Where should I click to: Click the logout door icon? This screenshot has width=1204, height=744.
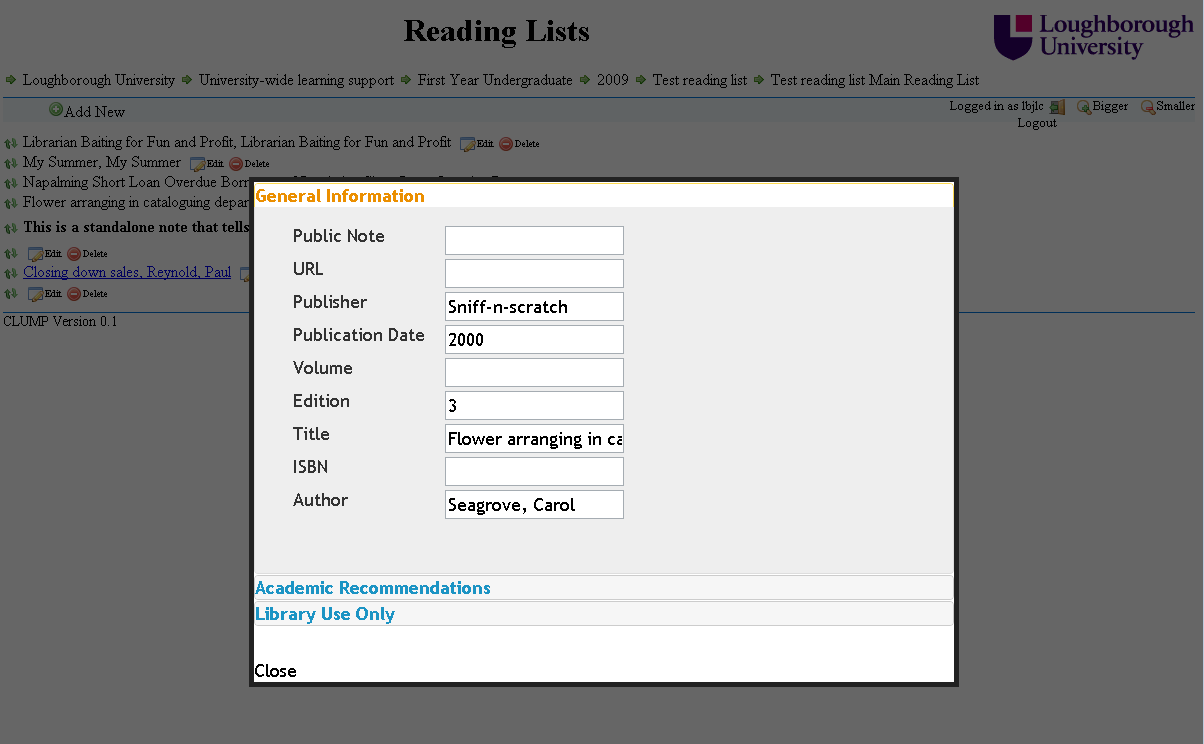click(1057, 107)
